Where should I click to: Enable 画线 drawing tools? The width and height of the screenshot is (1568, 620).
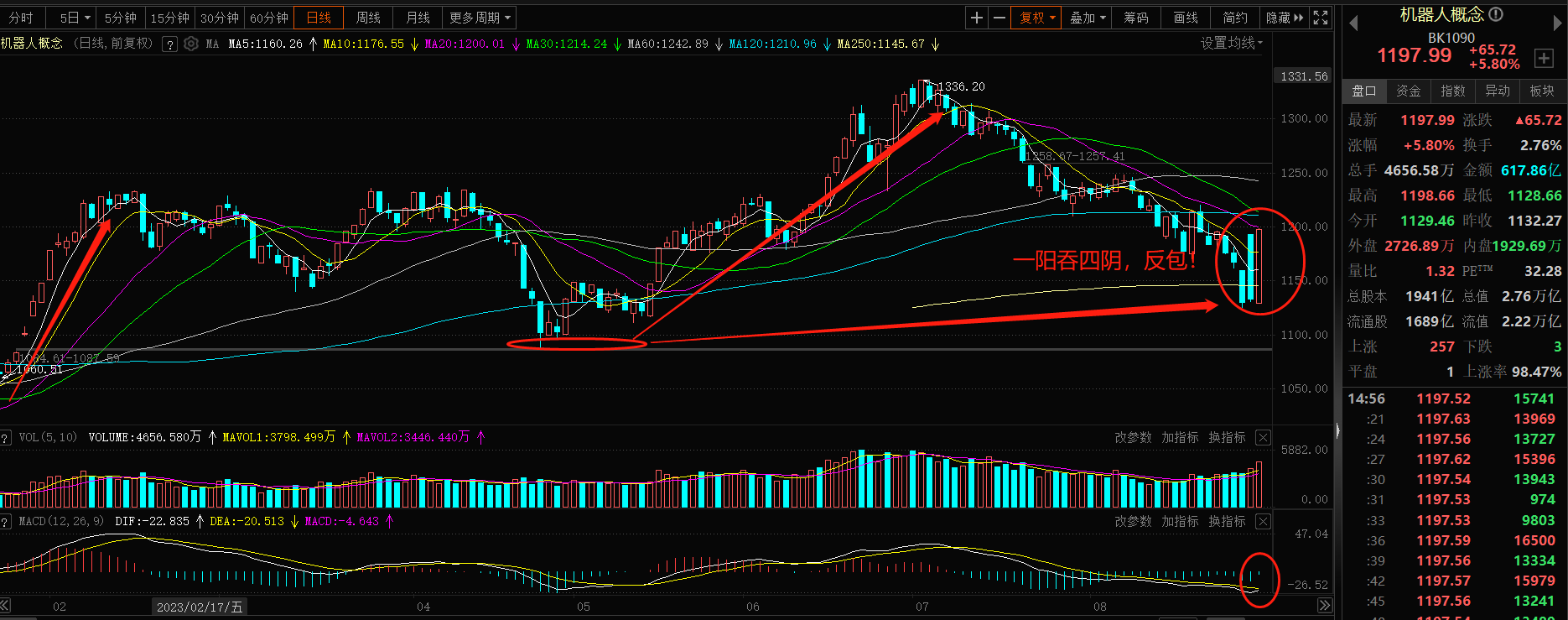(1186, 18)
